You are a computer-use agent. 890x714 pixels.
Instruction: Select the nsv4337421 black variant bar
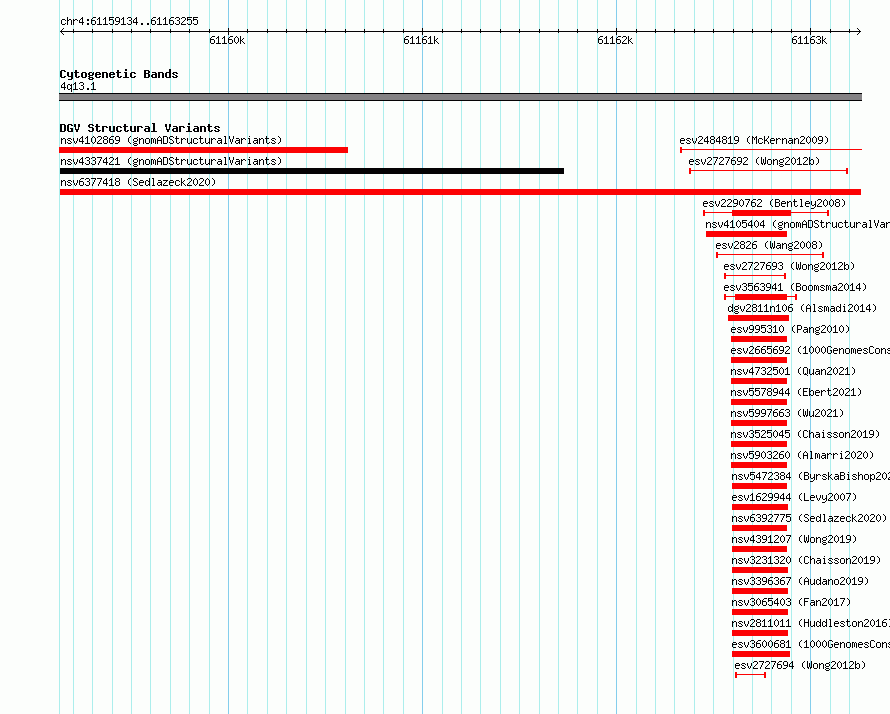pos(312,171)
